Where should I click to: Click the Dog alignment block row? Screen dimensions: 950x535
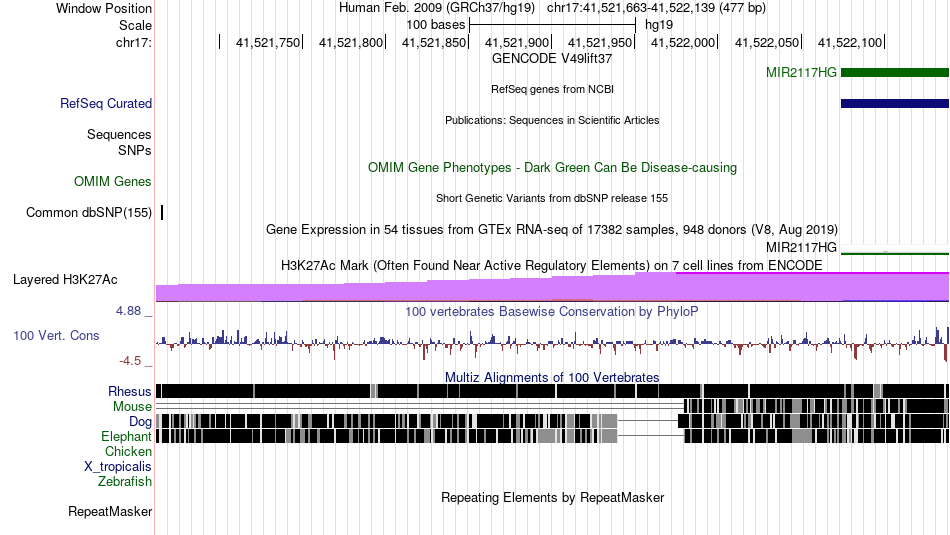(553, 421)
